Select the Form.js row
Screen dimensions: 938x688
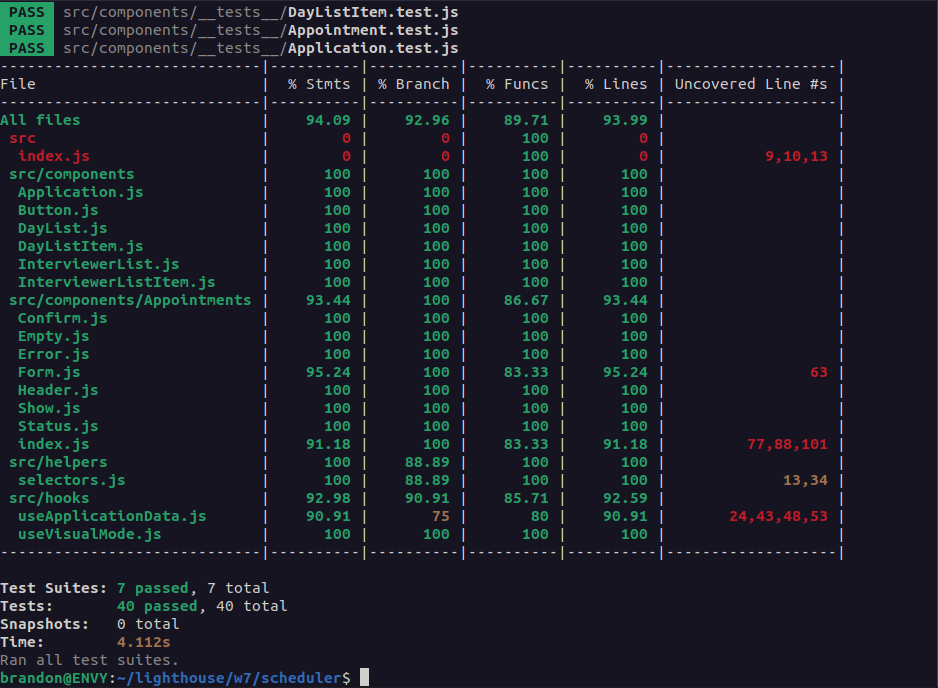tap(49, 372)
